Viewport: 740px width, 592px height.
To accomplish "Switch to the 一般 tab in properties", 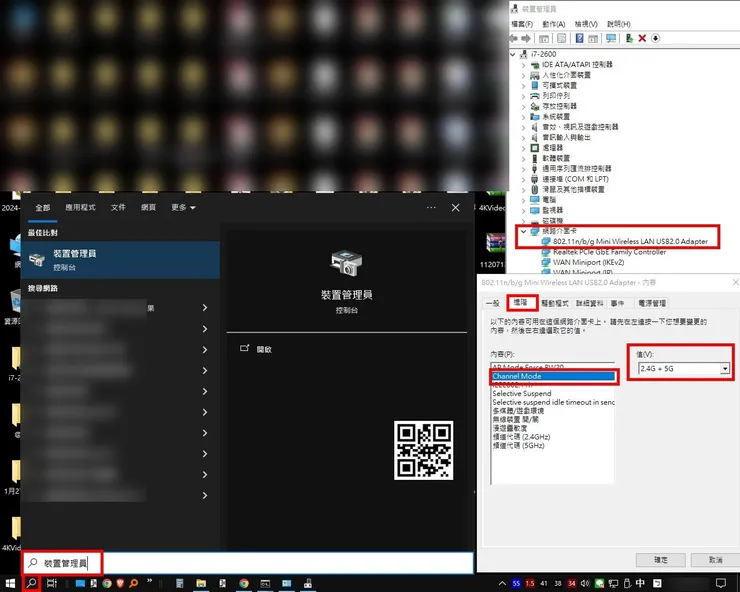I will pos(493,303).
